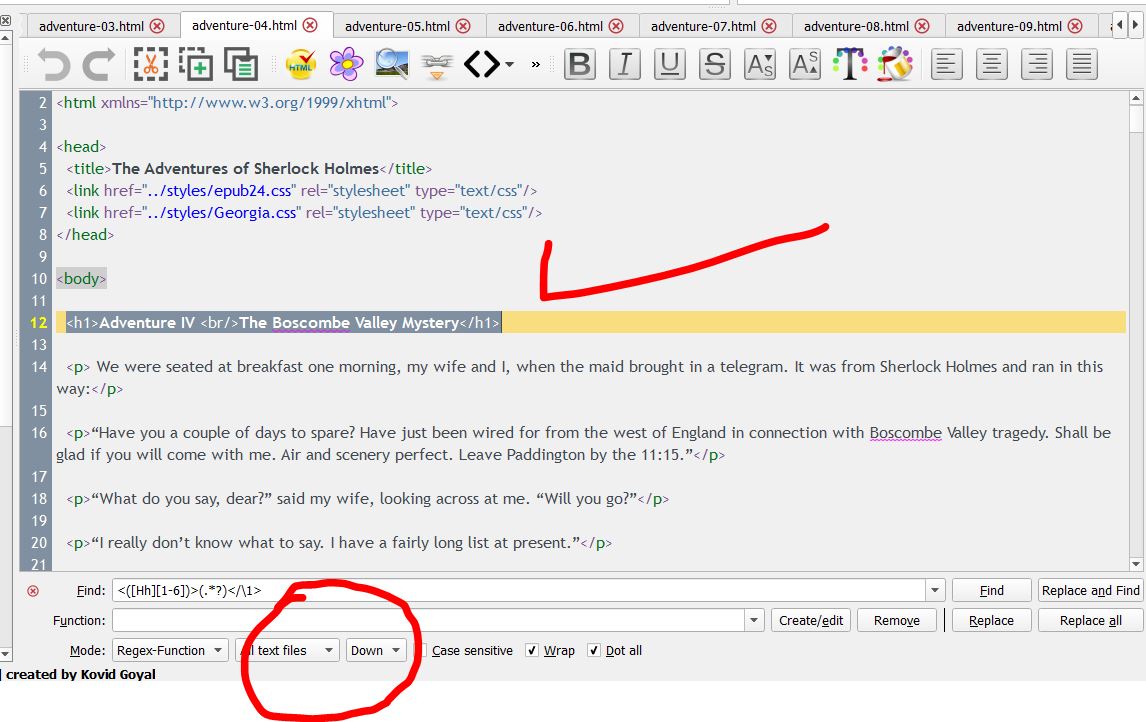Close the adventure-09.html tab

coord(1075,26)
